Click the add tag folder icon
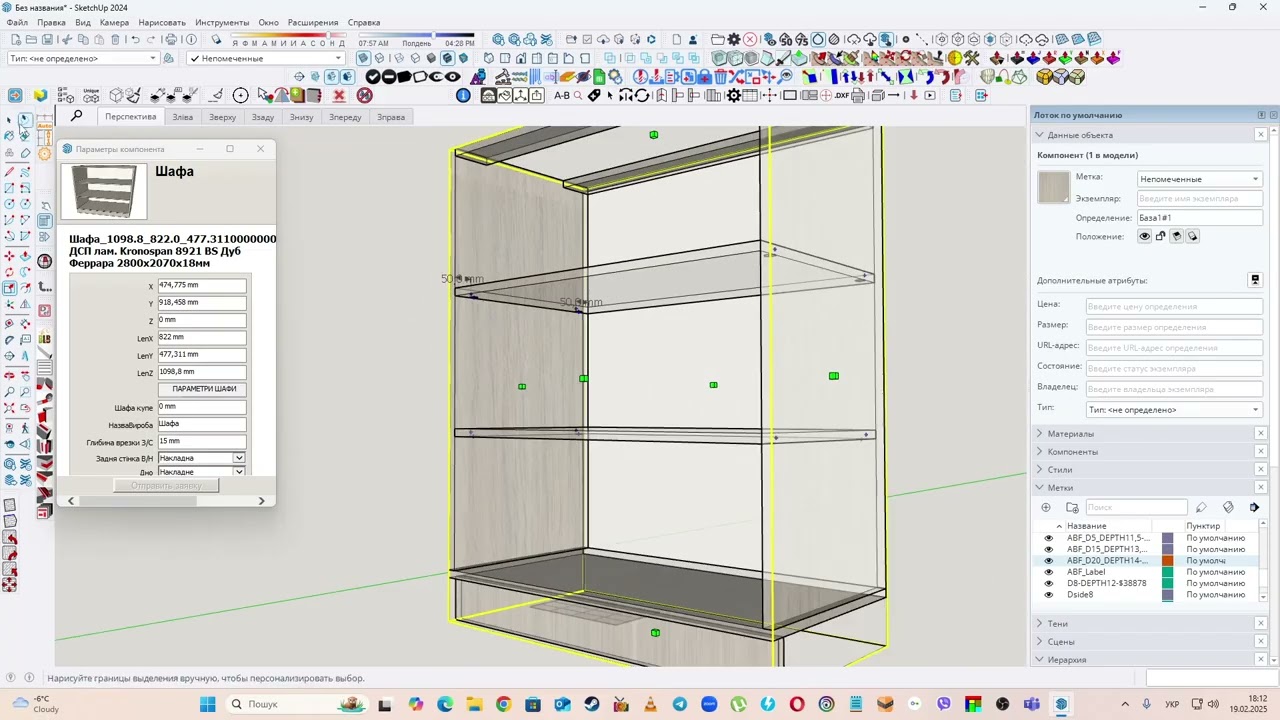This screenshot has height=720, width=1280. tap(1072, 507)
